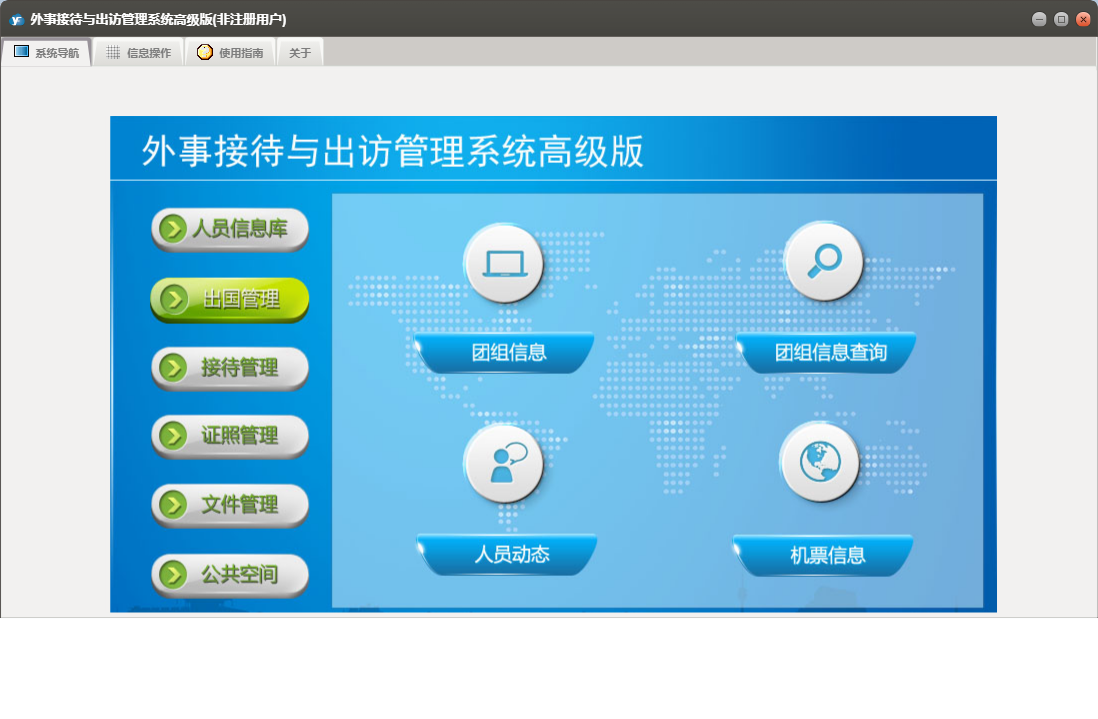Switch to the 信息操作 tab
1098x719 pixels.
[x=138, y=53]
